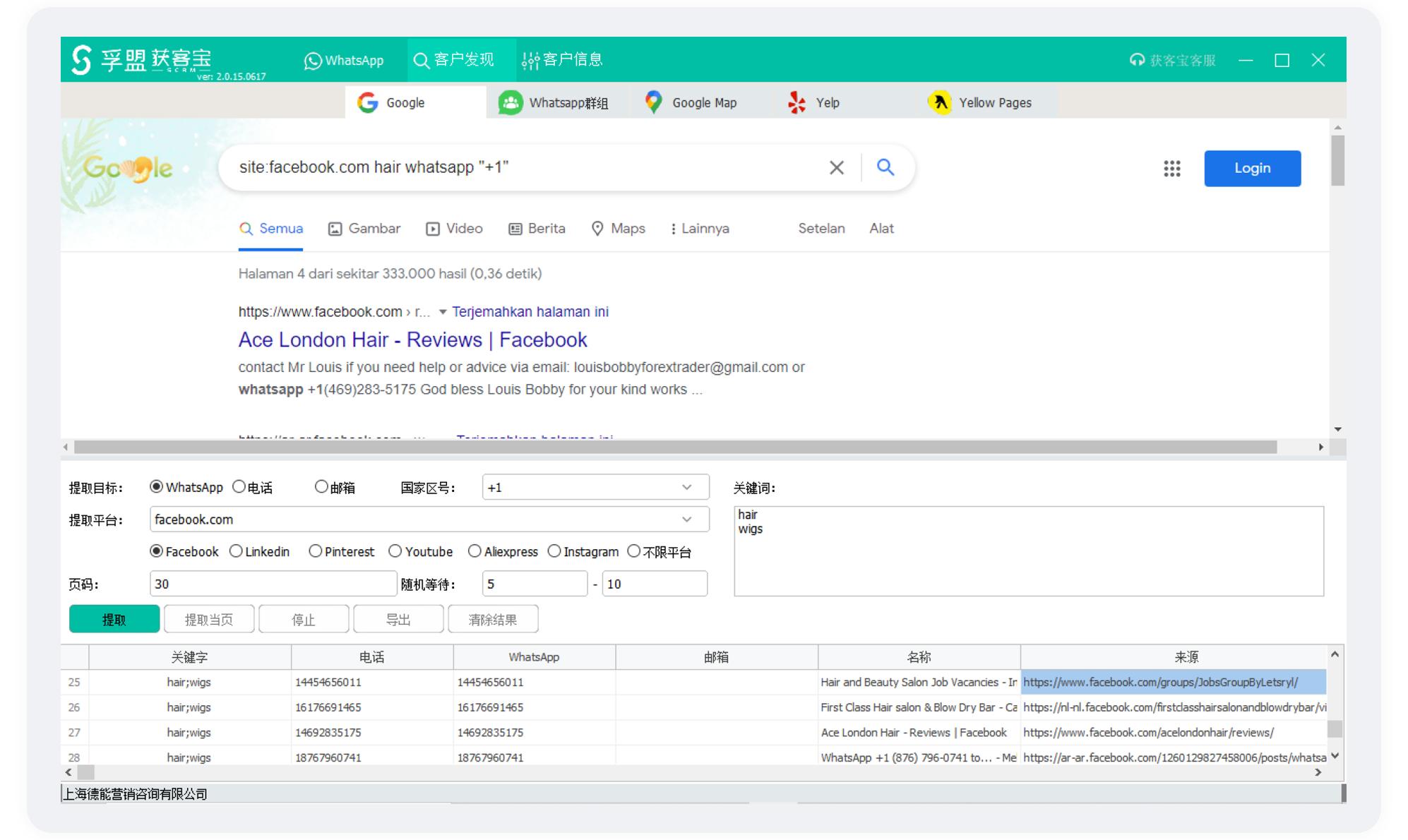The width and height of the screenshot is (1408, 840).
Task: Expand the facebook.com platform dropdown
Action: click(686, 520)
